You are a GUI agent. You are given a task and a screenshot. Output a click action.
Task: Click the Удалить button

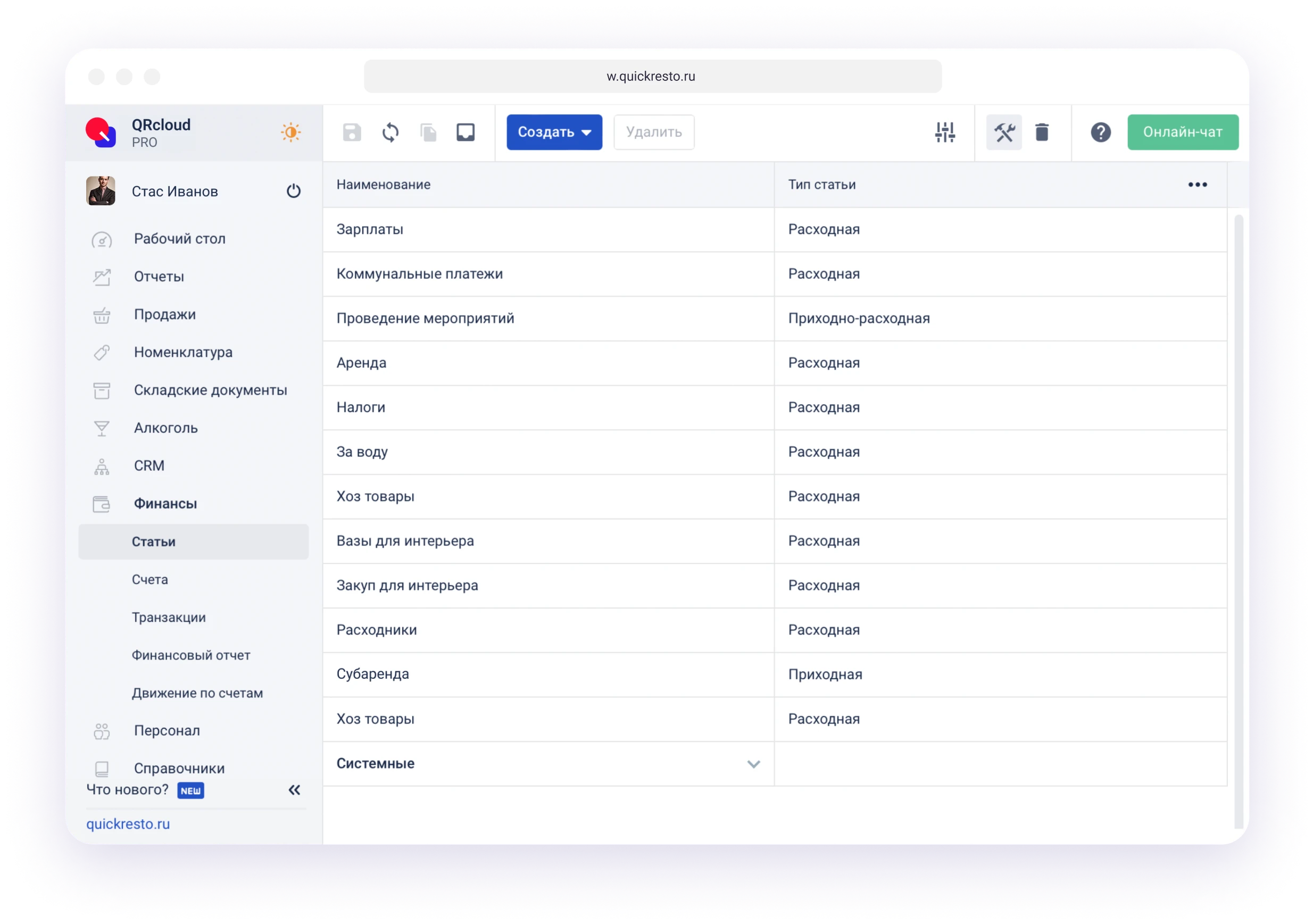(654, 131)
